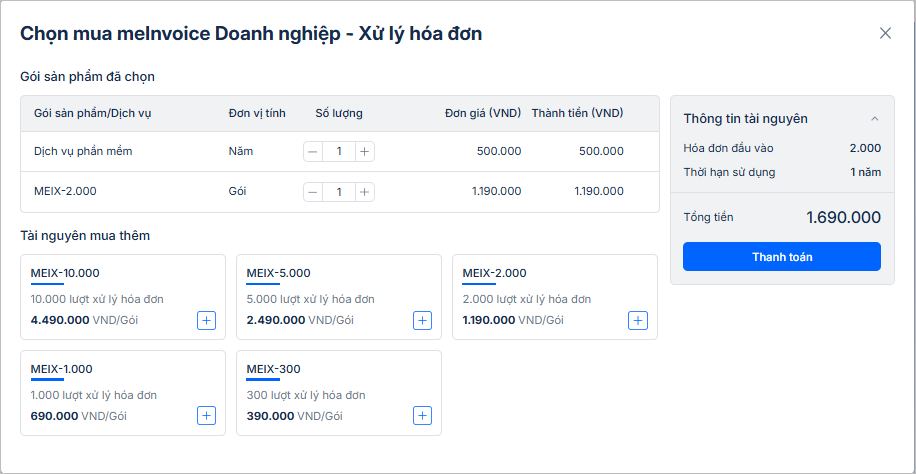The image size is (916, 474).
Task: Click 300 lượt xử lý hóa đơn text
Action: [306, 395]
